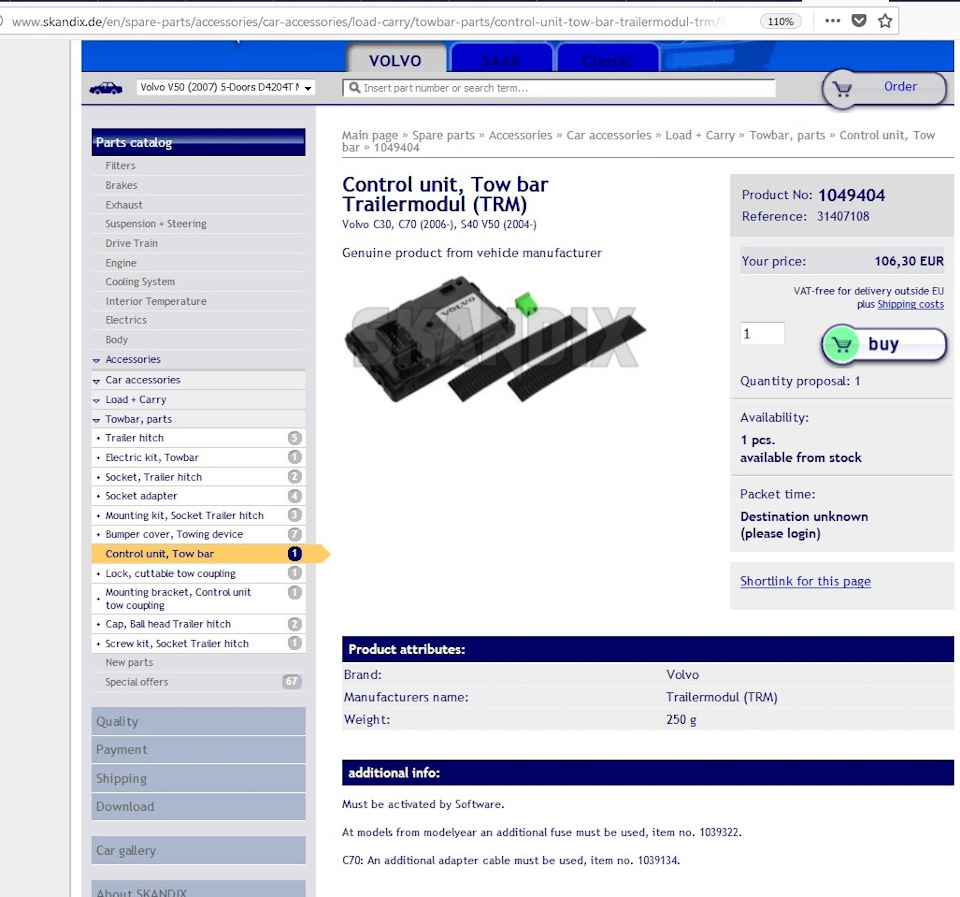Open Socket adapter subcategory

198,496
